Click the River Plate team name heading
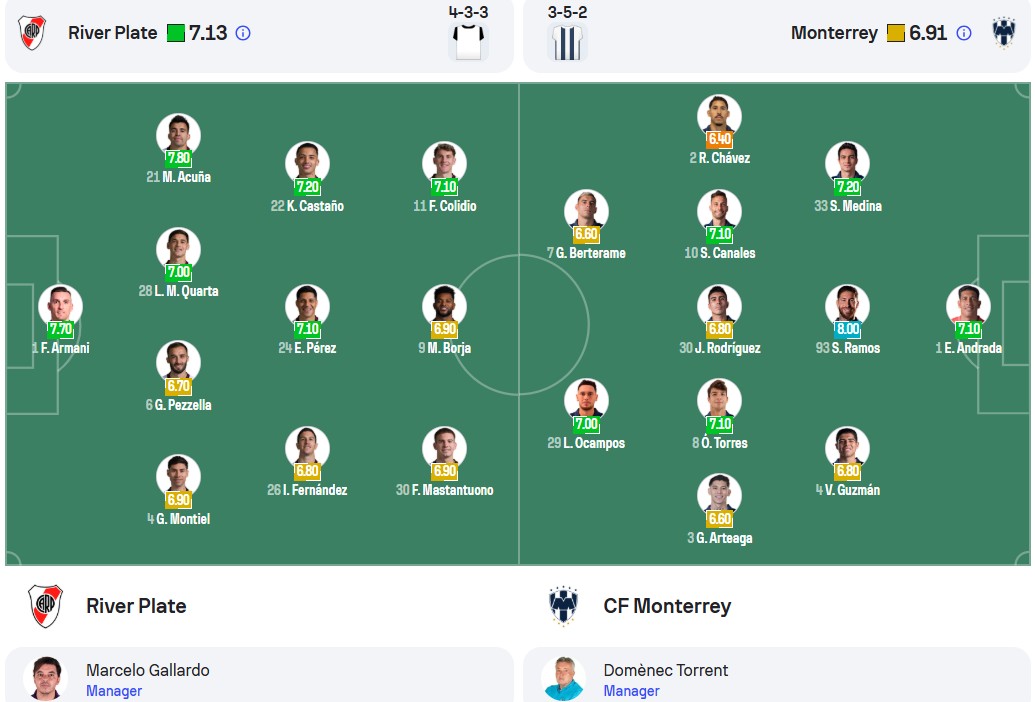This screenshot has width=1035, height=702. click(x=136, y=606)
